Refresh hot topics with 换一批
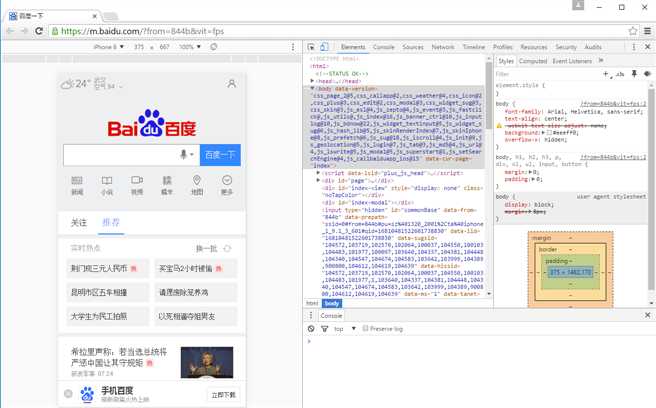656x408 pixels. click(x=213, y=249)
